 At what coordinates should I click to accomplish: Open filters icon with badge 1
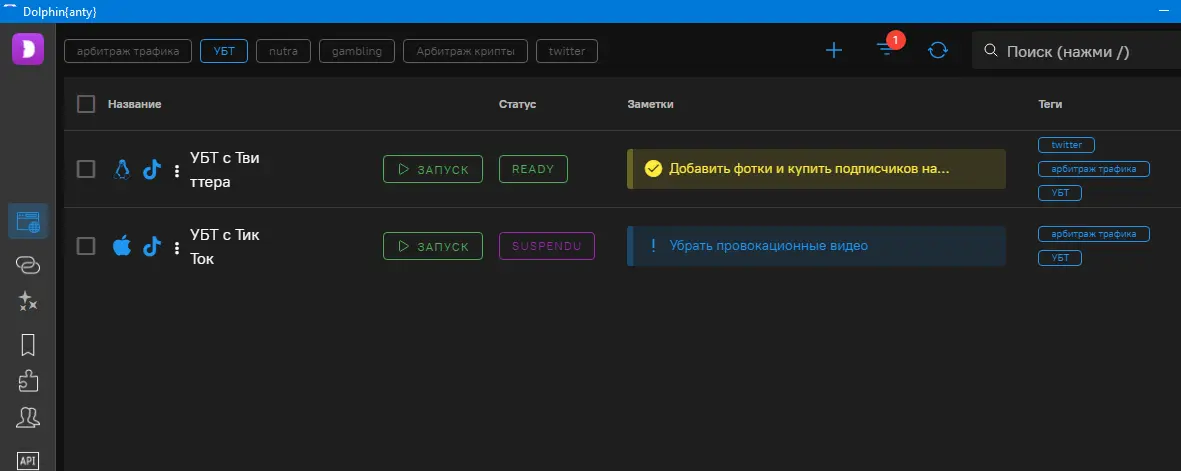(x=887, y=49)
